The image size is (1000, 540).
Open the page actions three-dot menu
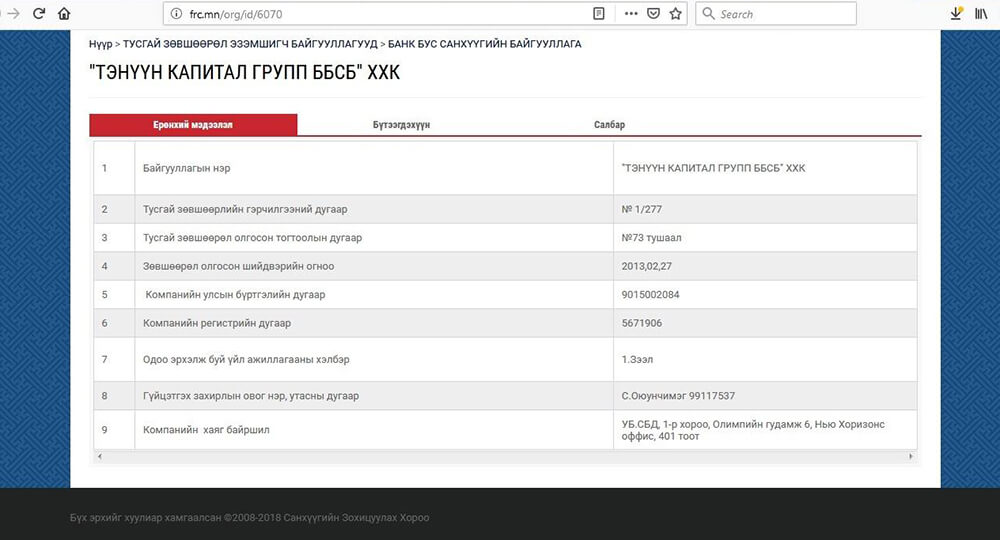pos(631,14)
